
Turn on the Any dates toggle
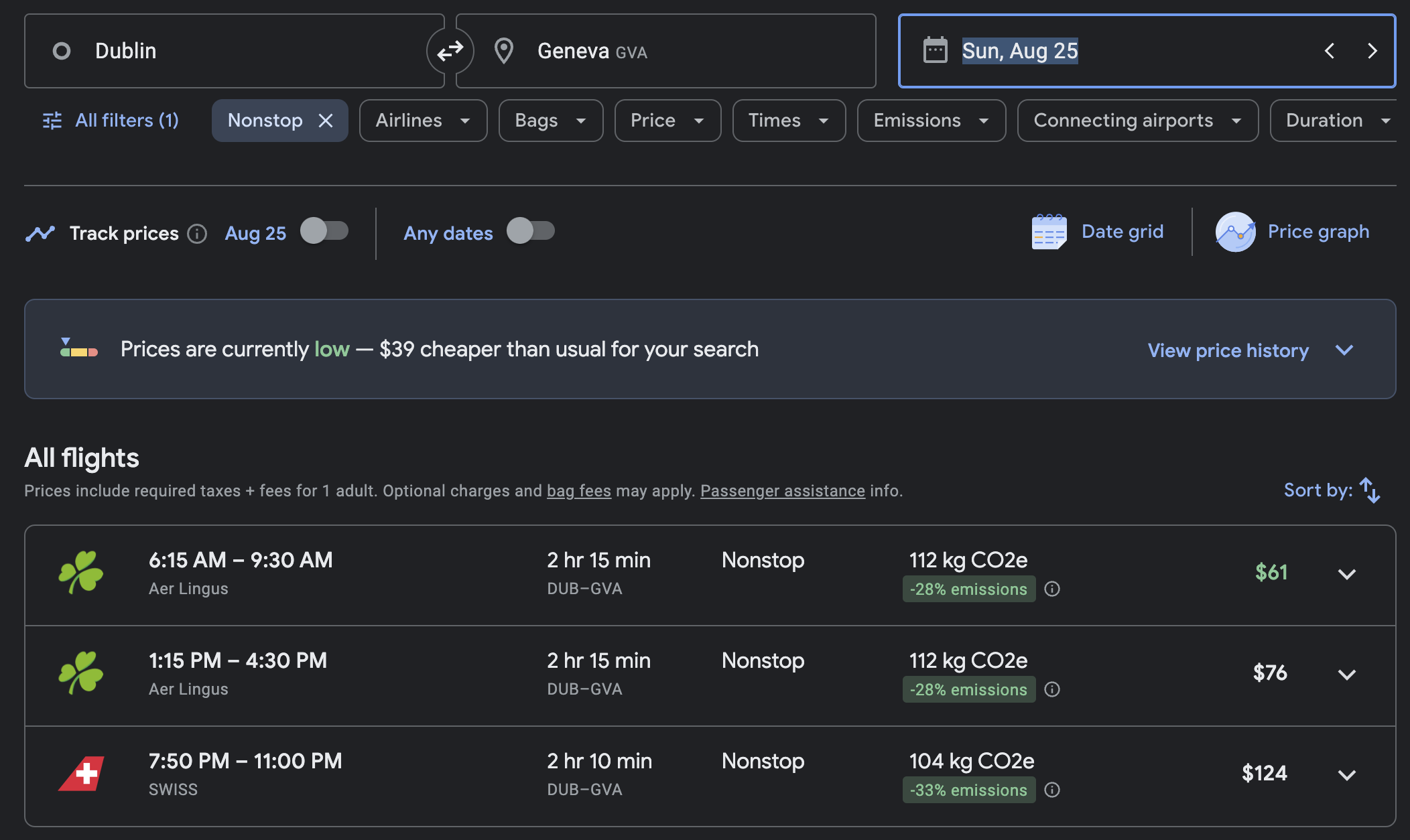531,231
